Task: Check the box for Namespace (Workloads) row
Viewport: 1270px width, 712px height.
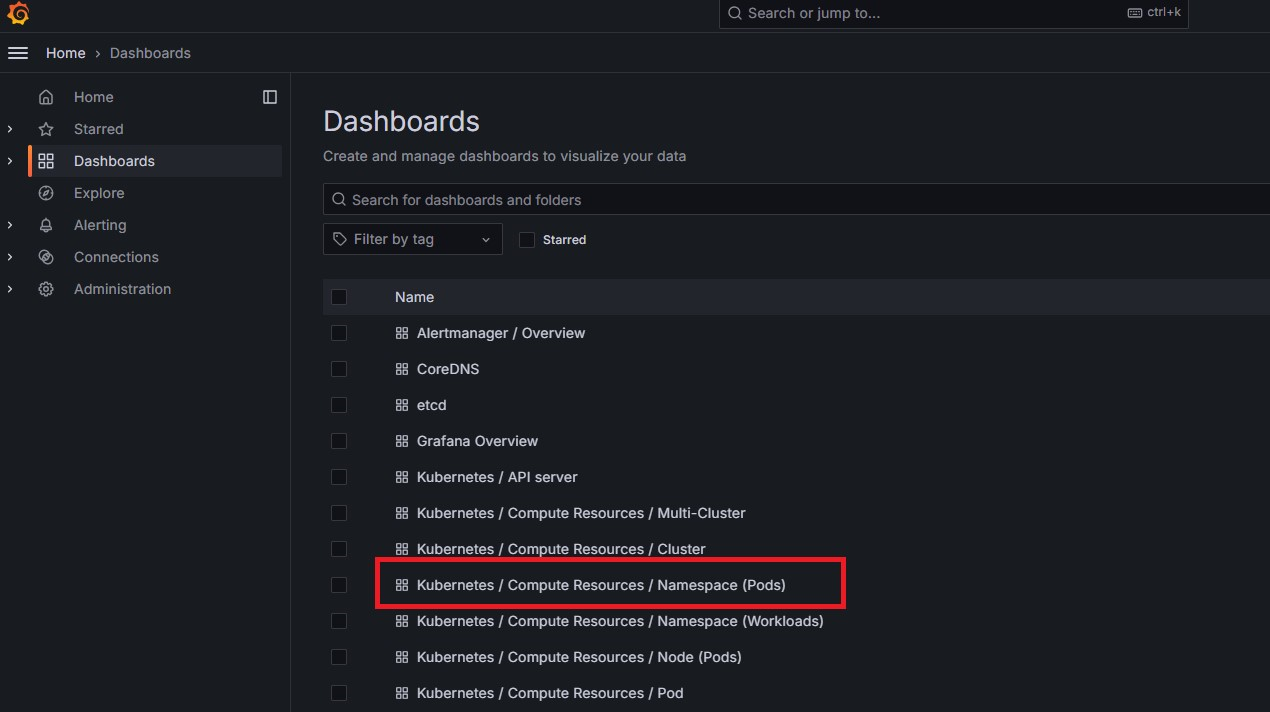Action: [339, 621]
